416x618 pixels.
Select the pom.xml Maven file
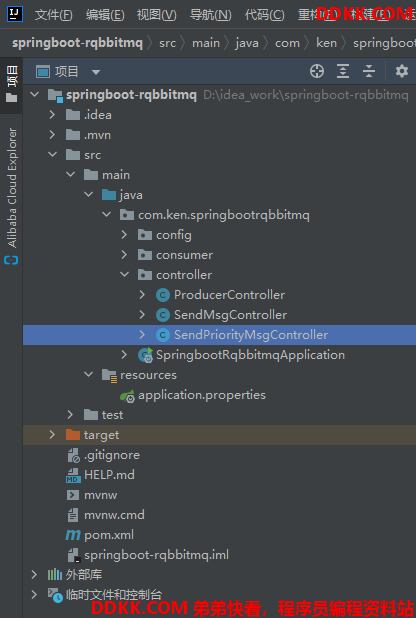108,535
